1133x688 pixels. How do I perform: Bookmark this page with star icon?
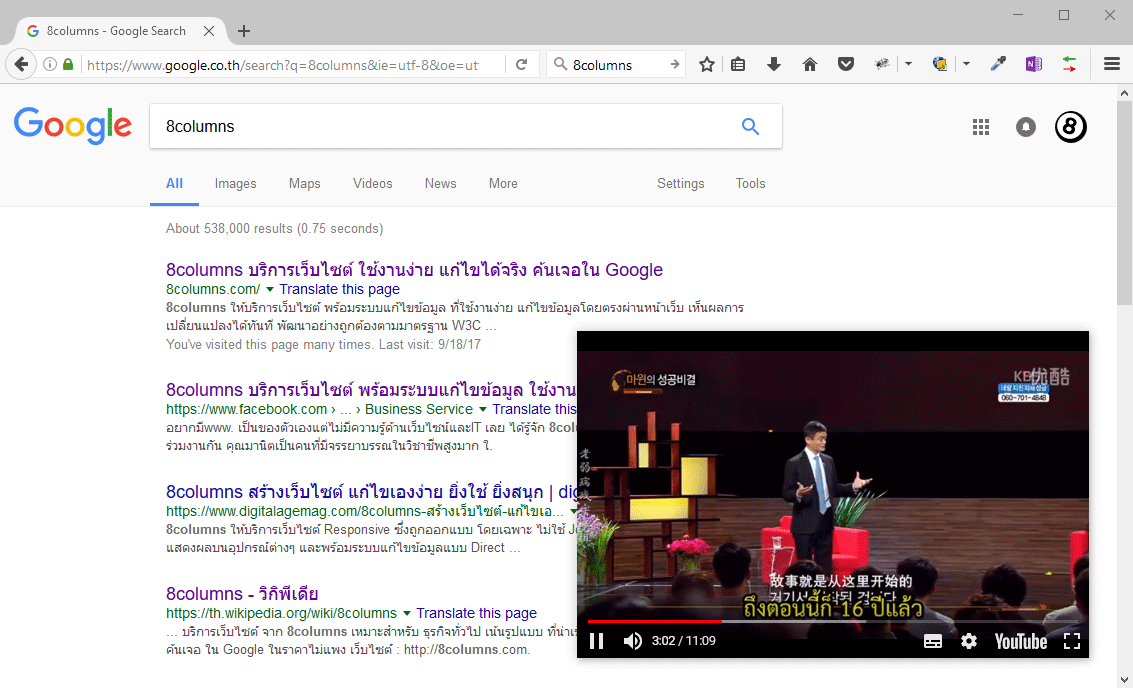[707, 64]
